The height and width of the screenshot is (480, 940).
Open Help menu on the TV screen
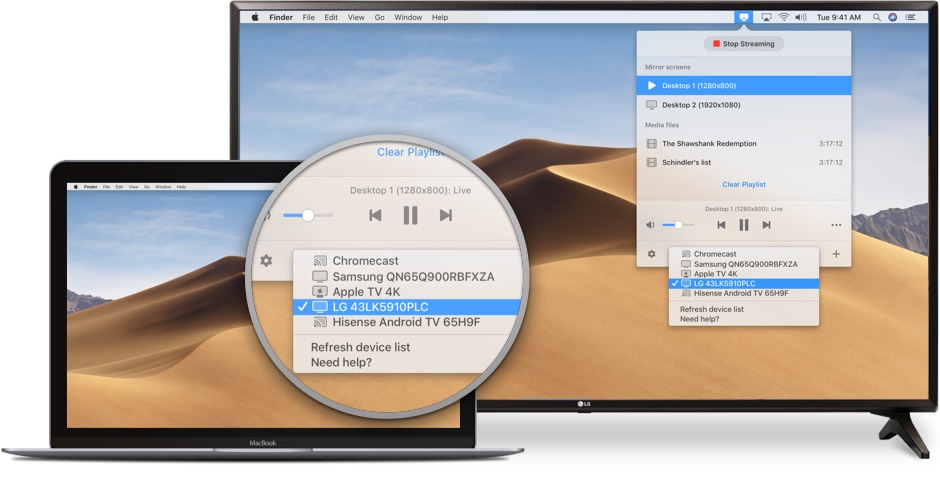(x=440, y=17)
